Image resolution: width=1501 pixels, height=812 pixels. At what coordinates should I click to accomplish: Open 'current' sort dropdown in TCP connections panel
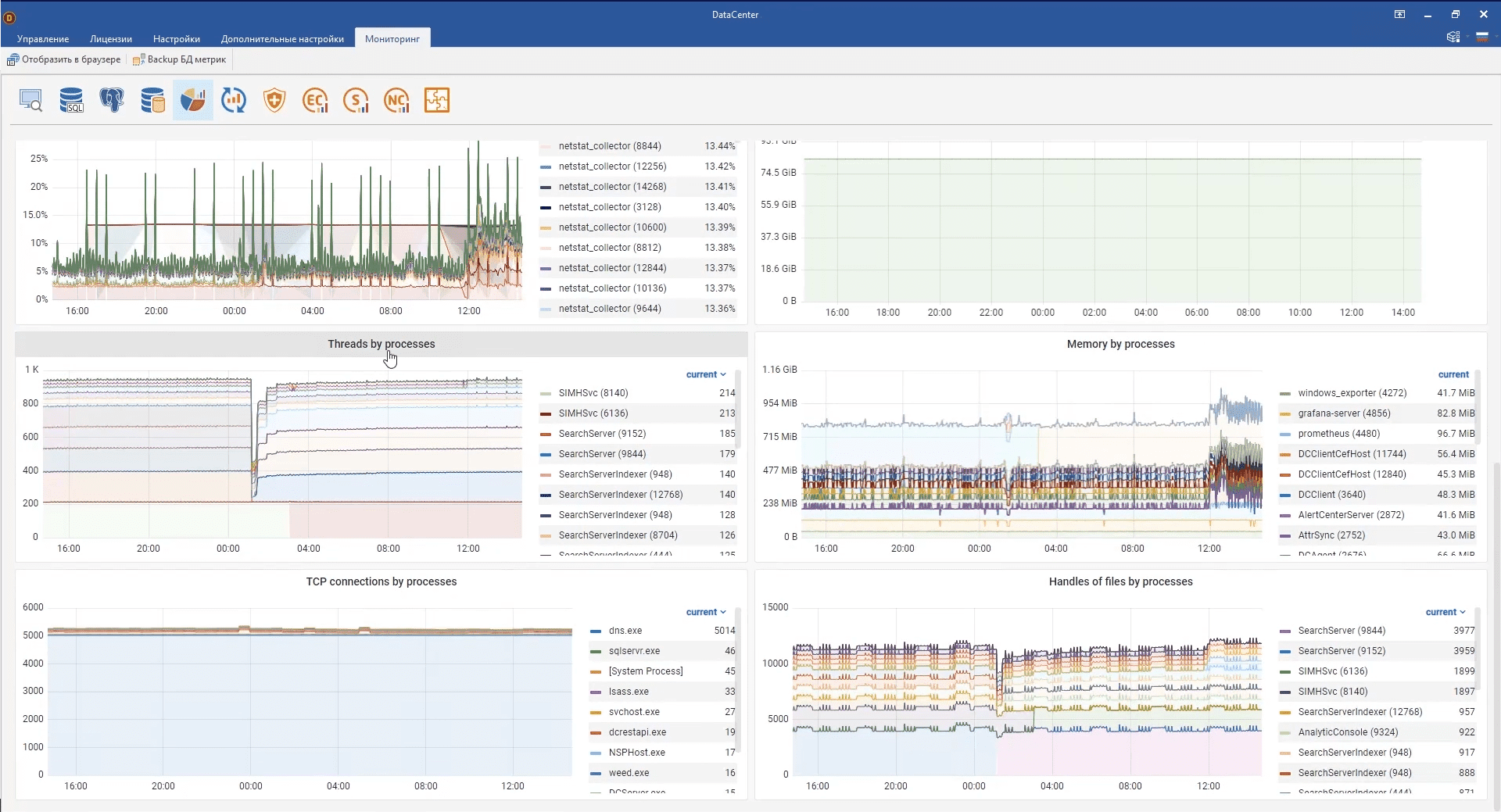[x=706, y=612]
